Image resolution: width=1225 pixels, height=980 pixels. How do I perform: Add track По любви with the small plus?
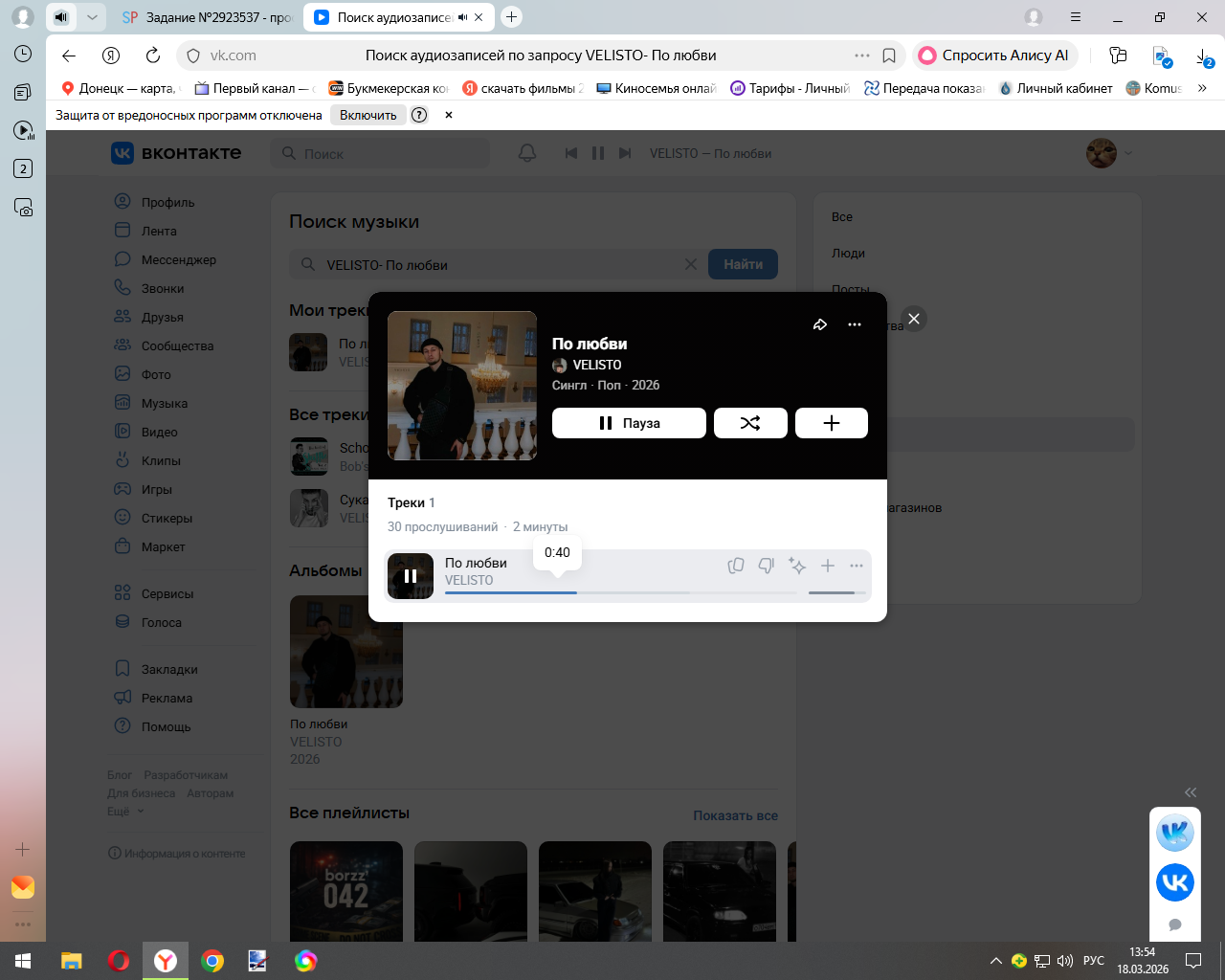[x=828, y=566]
